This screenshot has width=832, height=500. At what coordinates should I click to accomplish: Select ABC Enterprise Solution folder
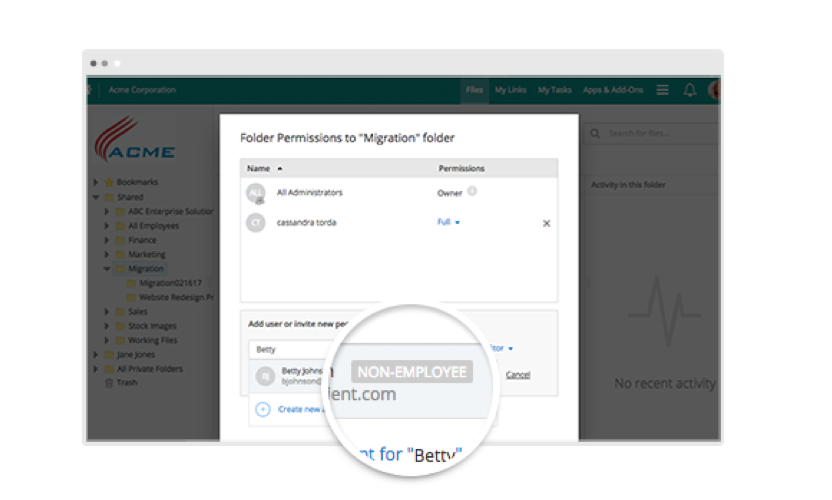click(x=170, y=211)
